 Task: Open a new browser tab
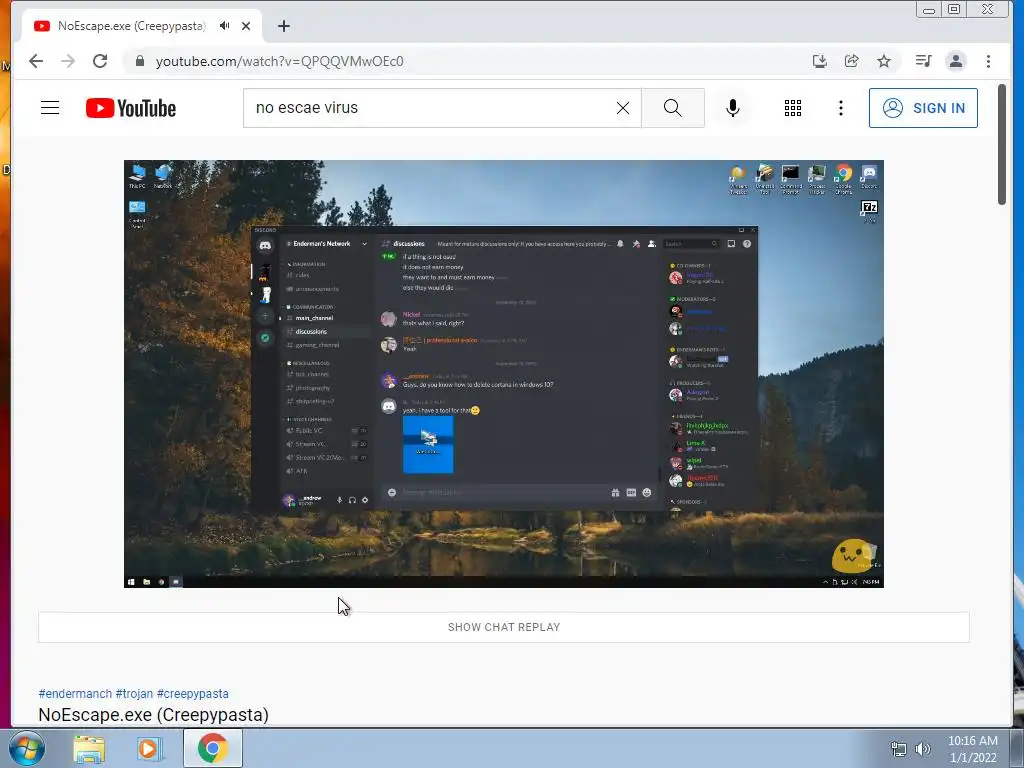[283, 26]
